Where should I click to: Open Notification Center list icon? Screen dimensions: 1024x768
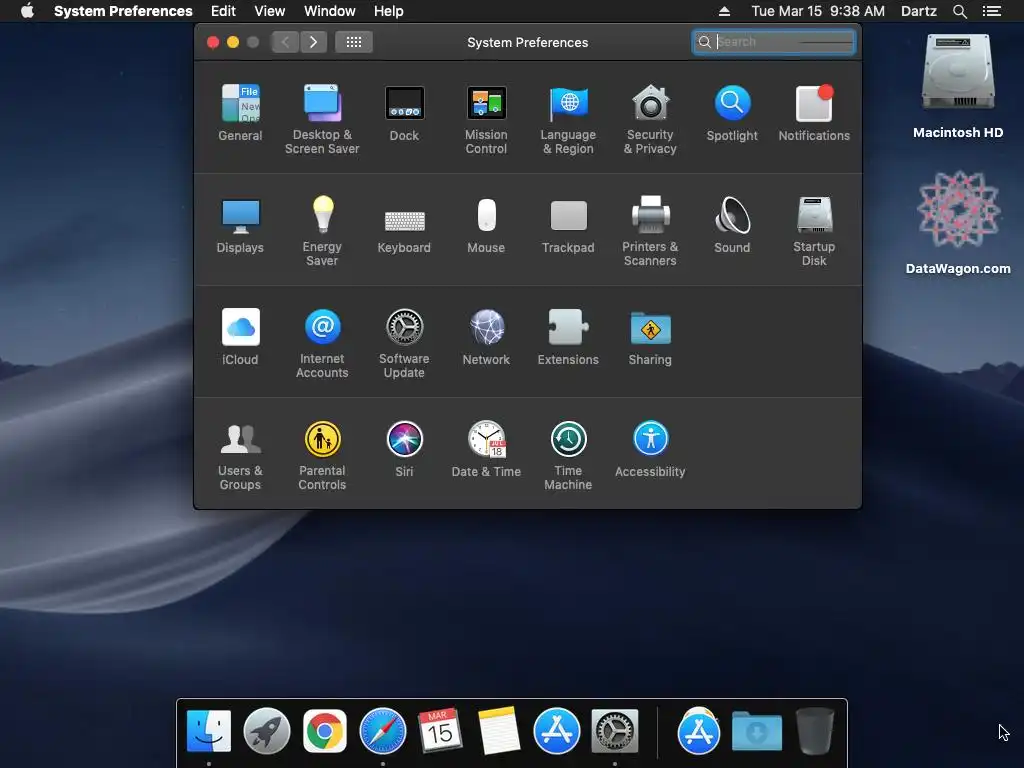tap(991, 11)
